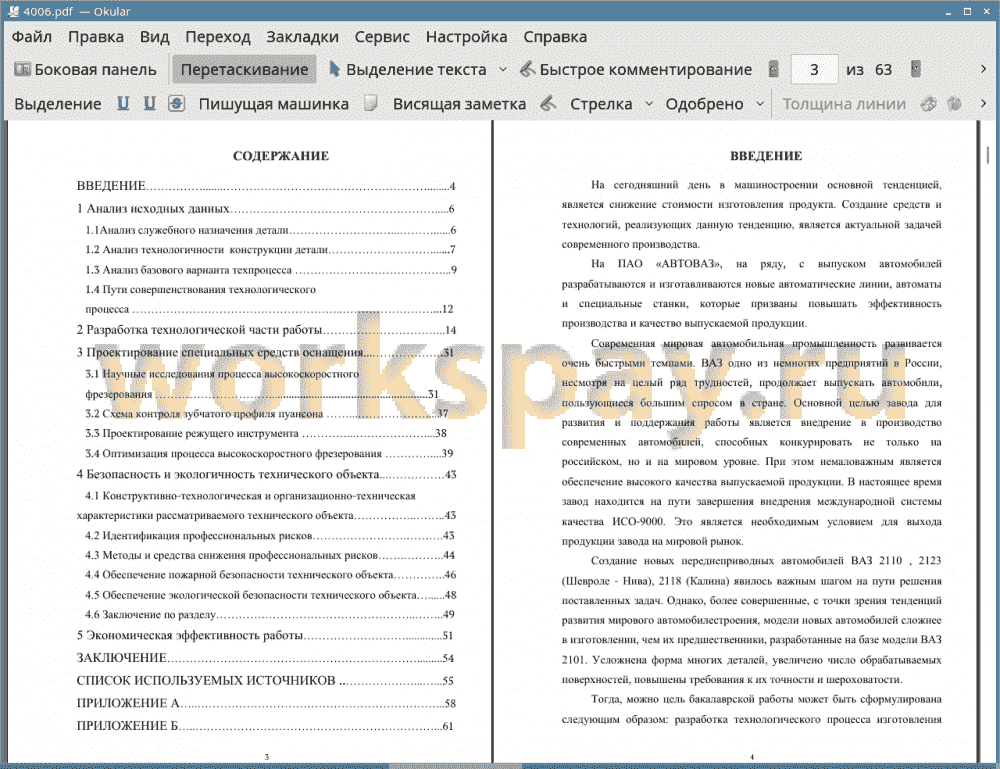The width and height of the screenshot is (1000, 769).
Task: Click the ПРИЛОЖЕНИЕ Б contents entry
Action: pos(265,726)
